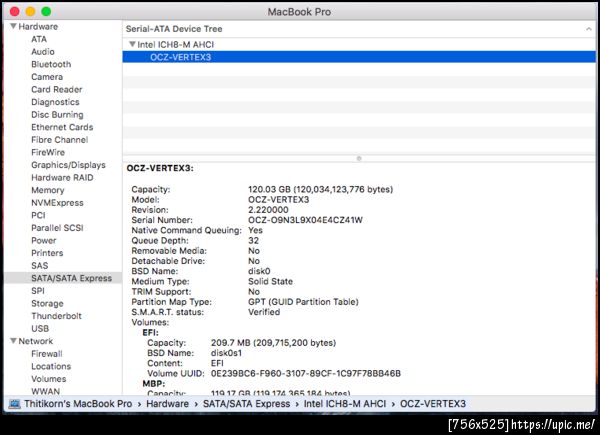Click the EFI capacity 209.7 MB value
Viewport: 600px width, 435px height.
coord(273,343)
